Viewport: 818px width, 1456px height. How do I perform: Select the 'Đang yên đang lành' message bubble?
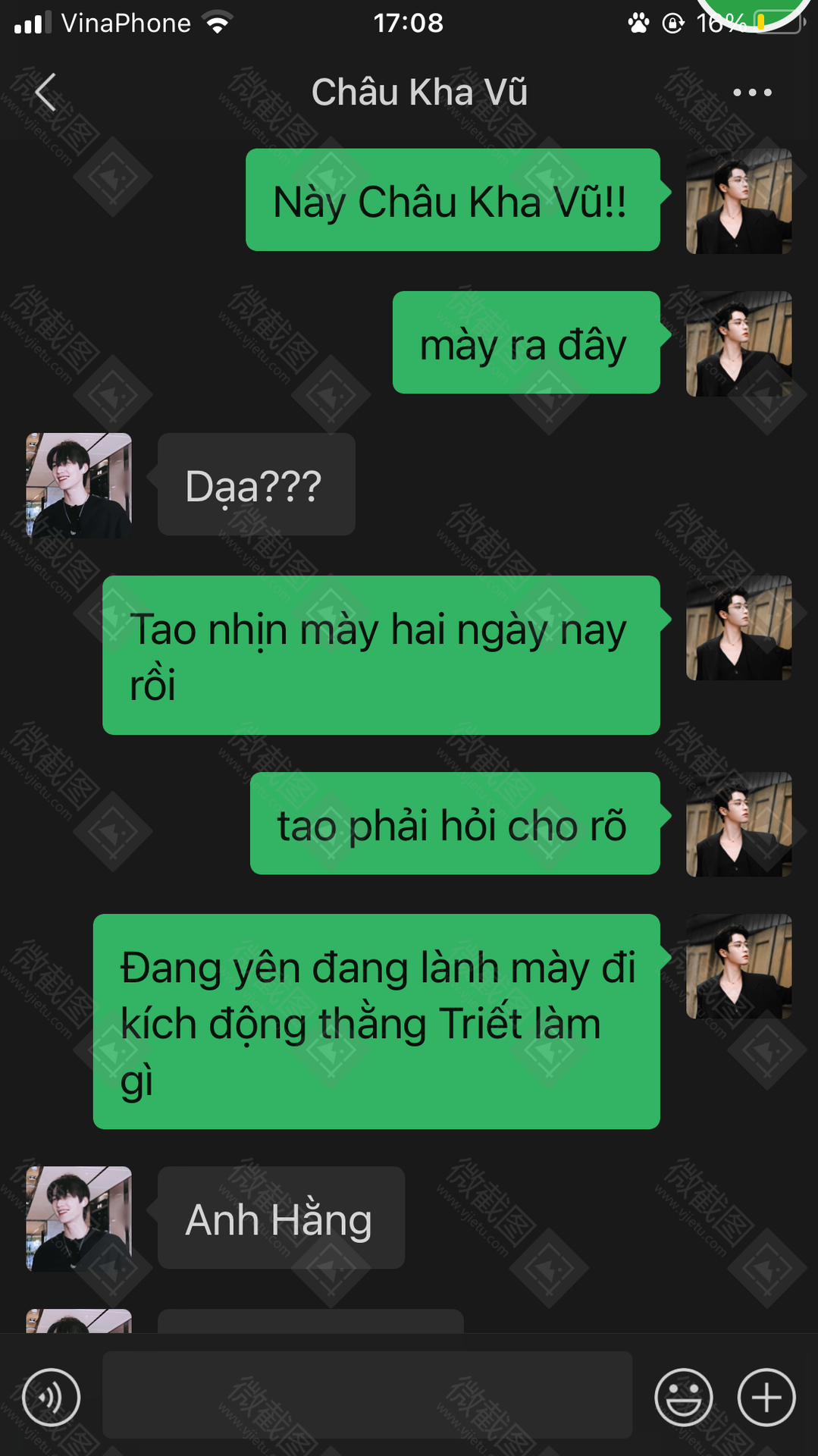(x=377, y=1021)
